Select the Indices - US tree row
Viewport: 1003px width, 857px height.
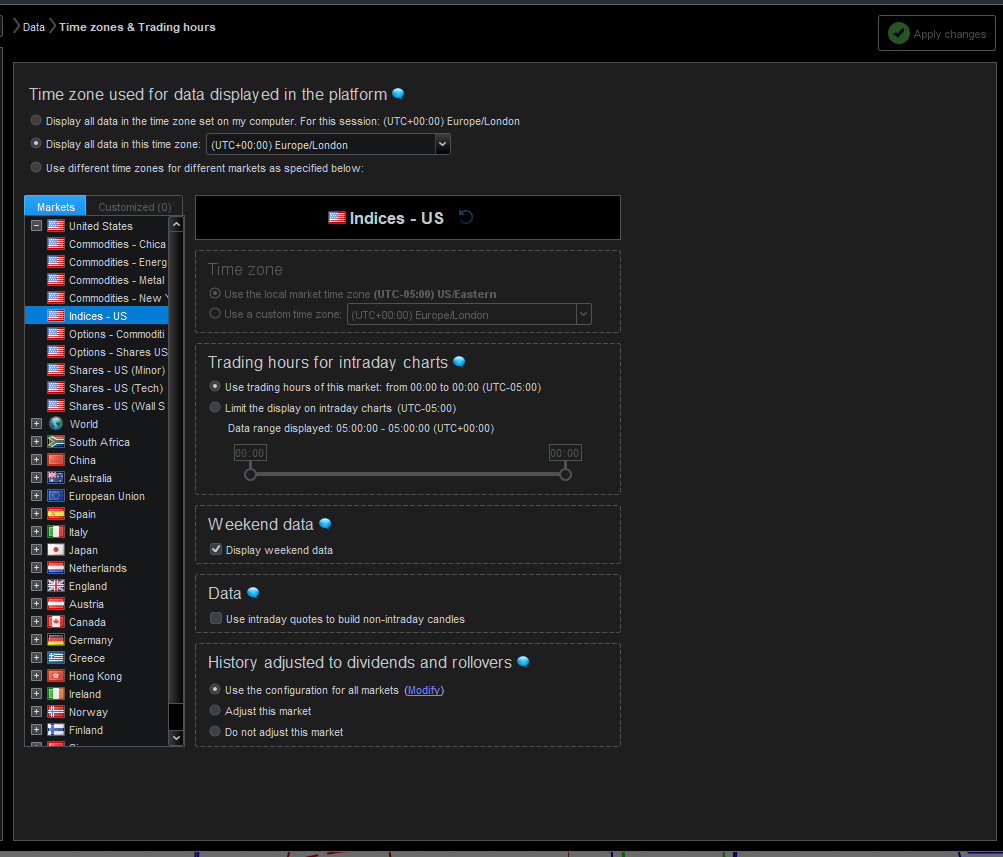tap(97, 316)
